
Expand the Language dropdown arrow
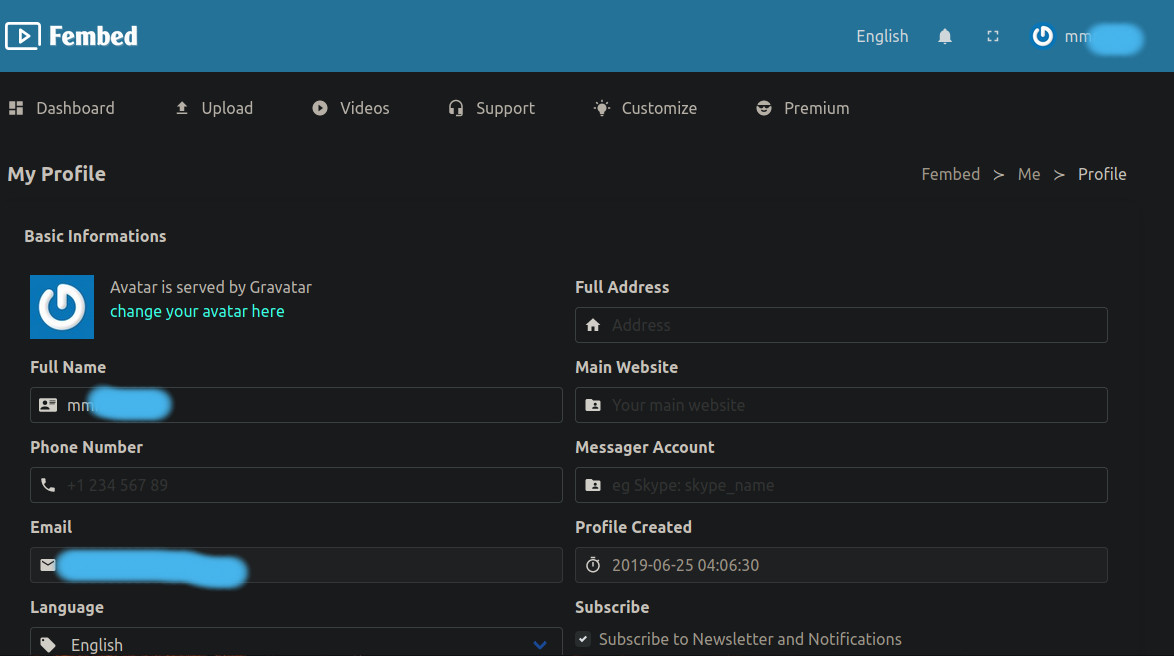click(540, 645)
